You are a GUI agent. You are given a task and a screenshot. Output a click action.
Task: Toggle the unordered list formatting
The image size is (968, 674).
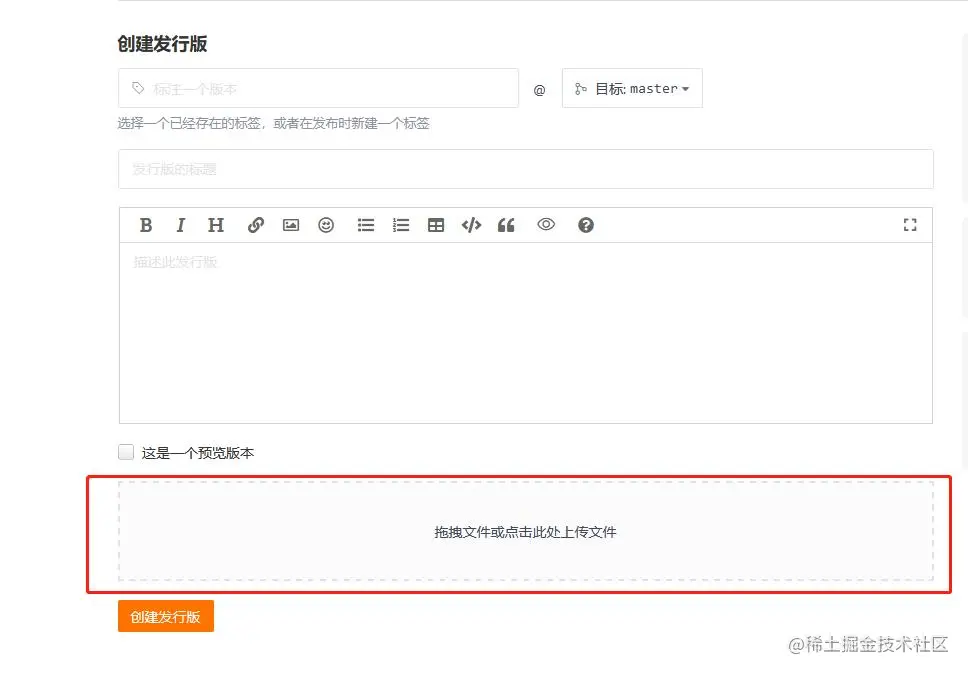pyautogui.click(x=366, y=225)
